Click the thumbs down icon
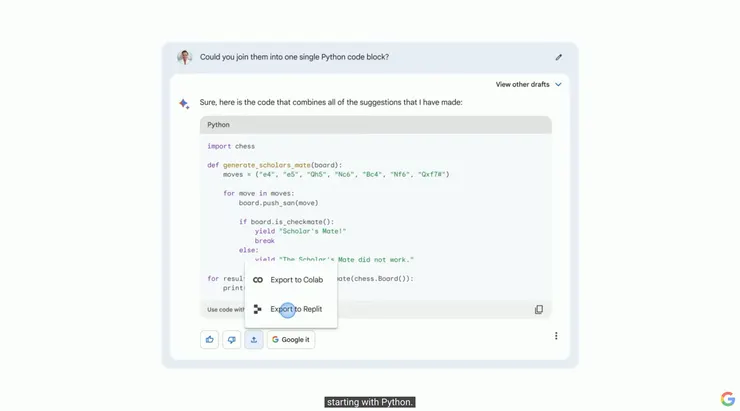The image size is (740, 411). coord(232,339)
